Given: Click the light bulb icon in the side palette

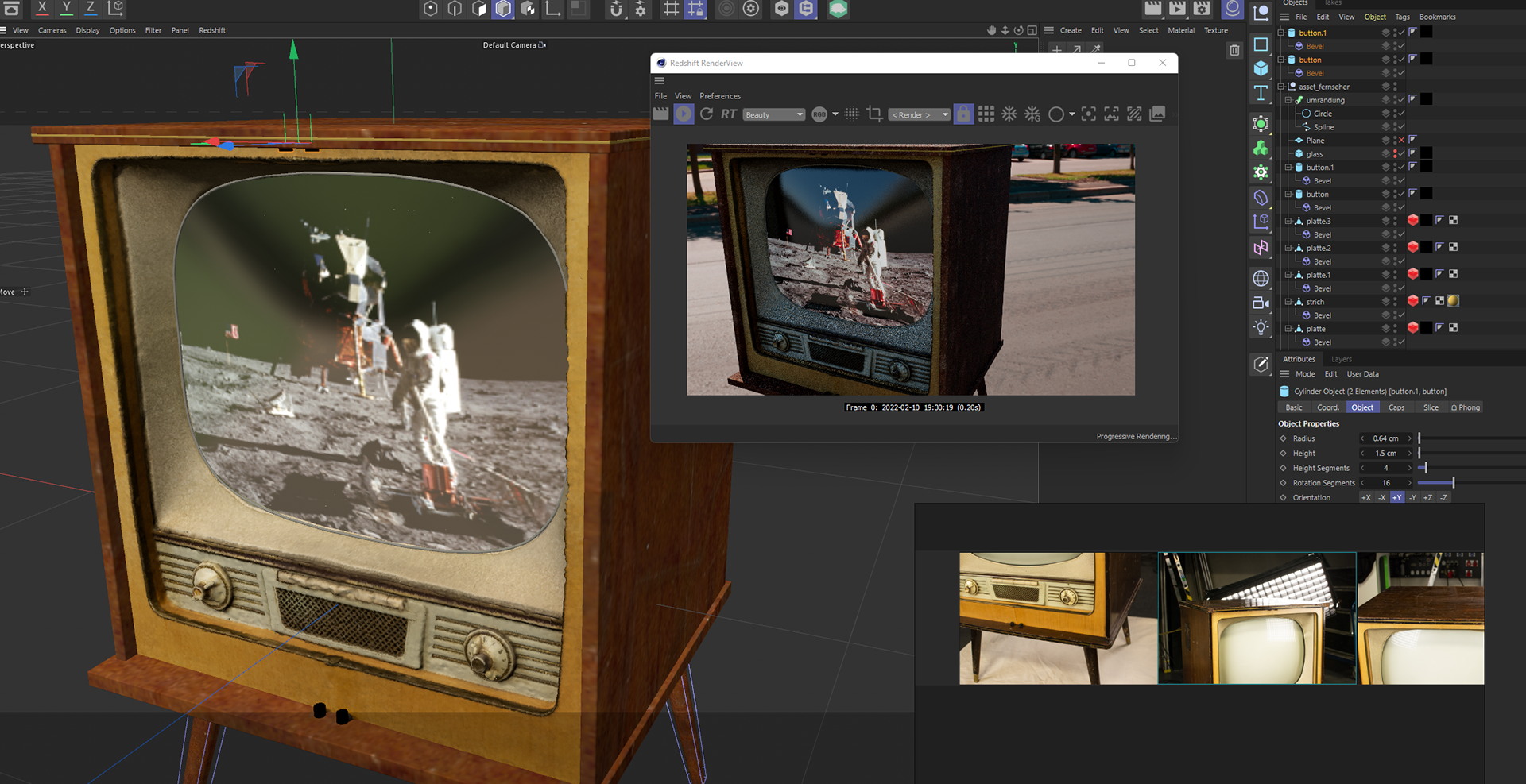Looking at the screenshot, I should click(x=1261, y=327).
